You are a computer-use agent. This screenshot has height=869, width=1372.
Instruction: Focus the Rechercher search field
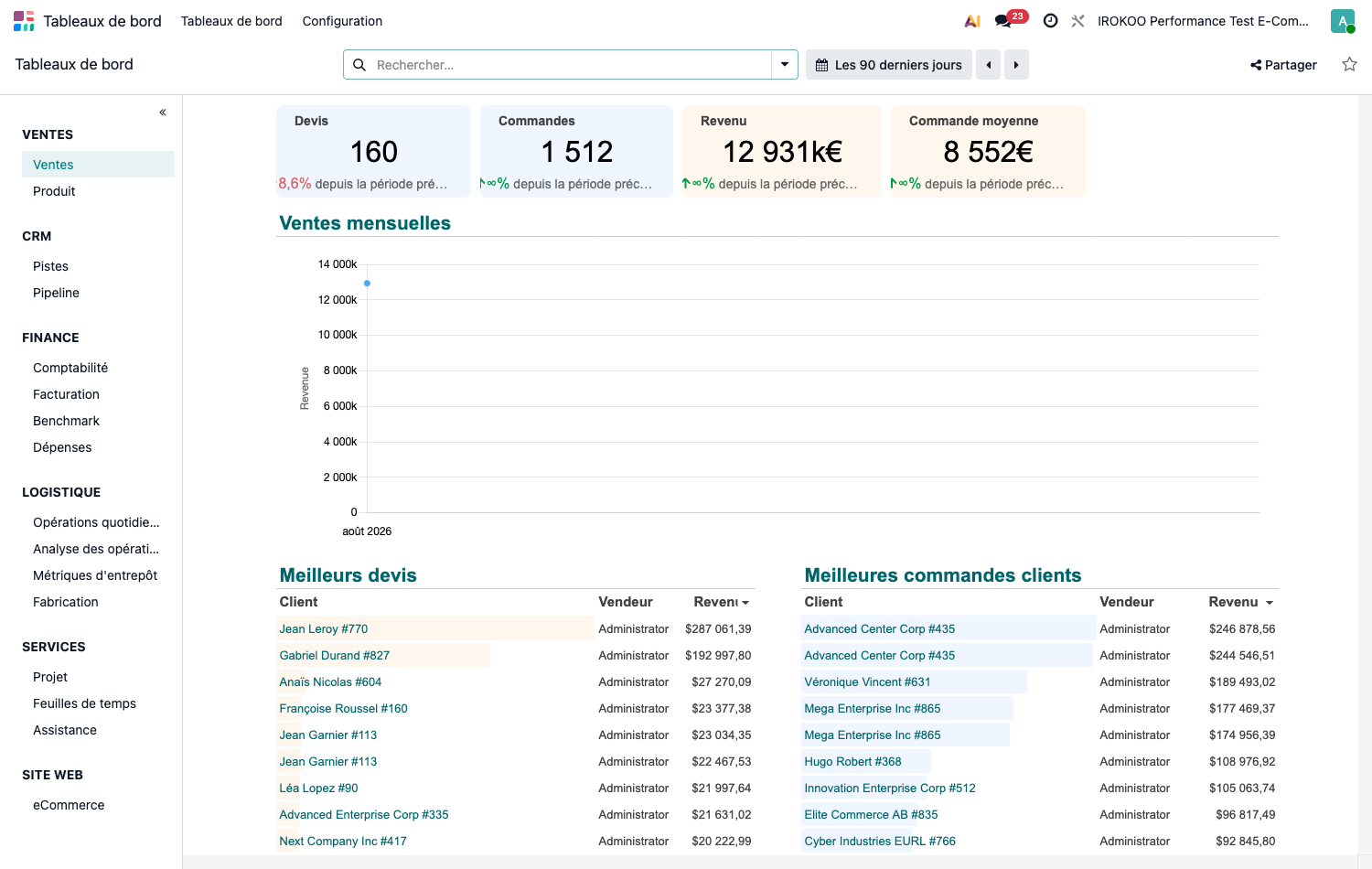pos(571,65)
